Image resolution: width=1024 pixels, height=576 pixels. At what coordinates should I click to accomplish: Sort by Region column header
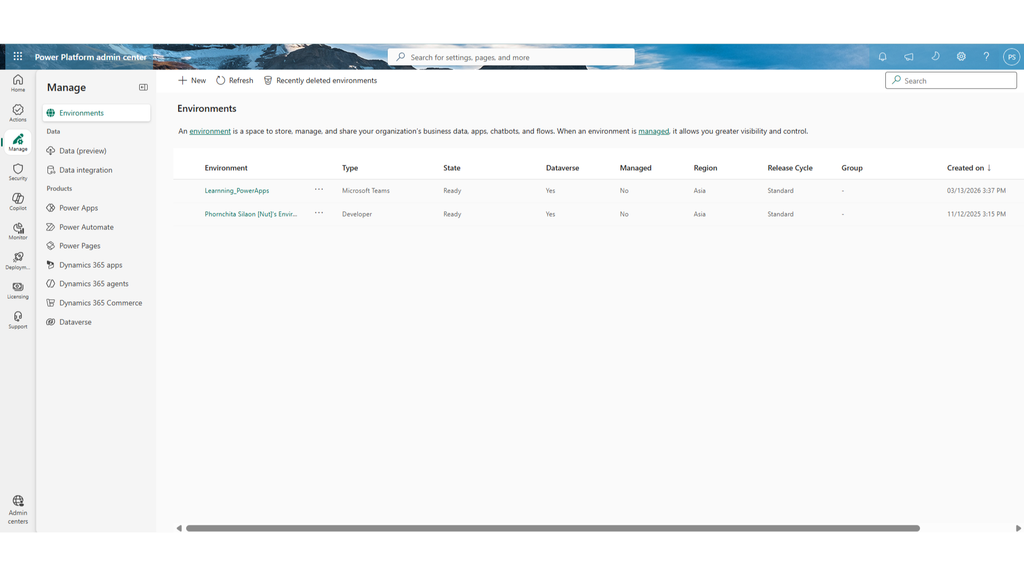[x=705, y=168]
